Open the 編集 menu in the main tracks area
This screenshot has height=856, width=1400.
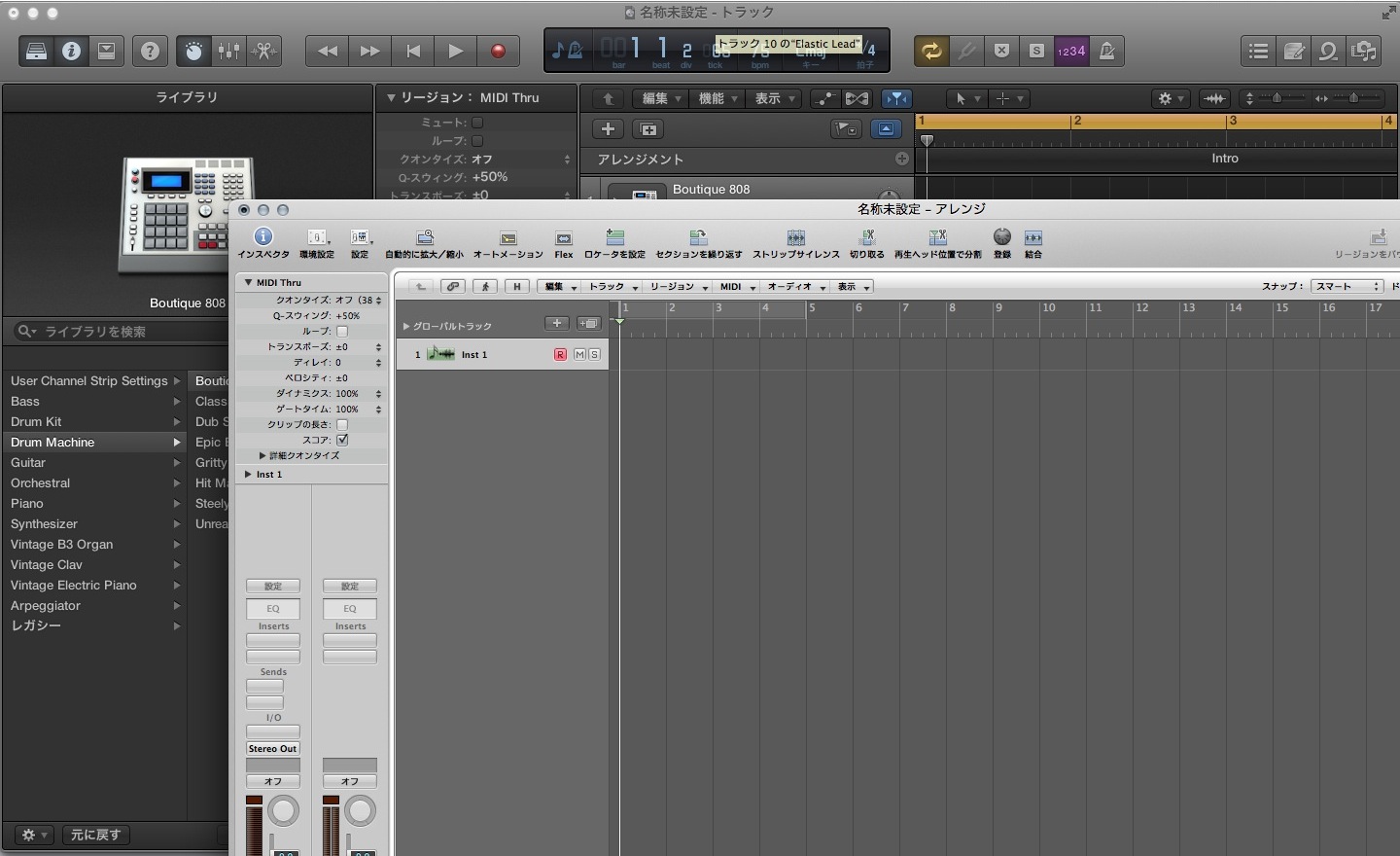tap(661, 98)
